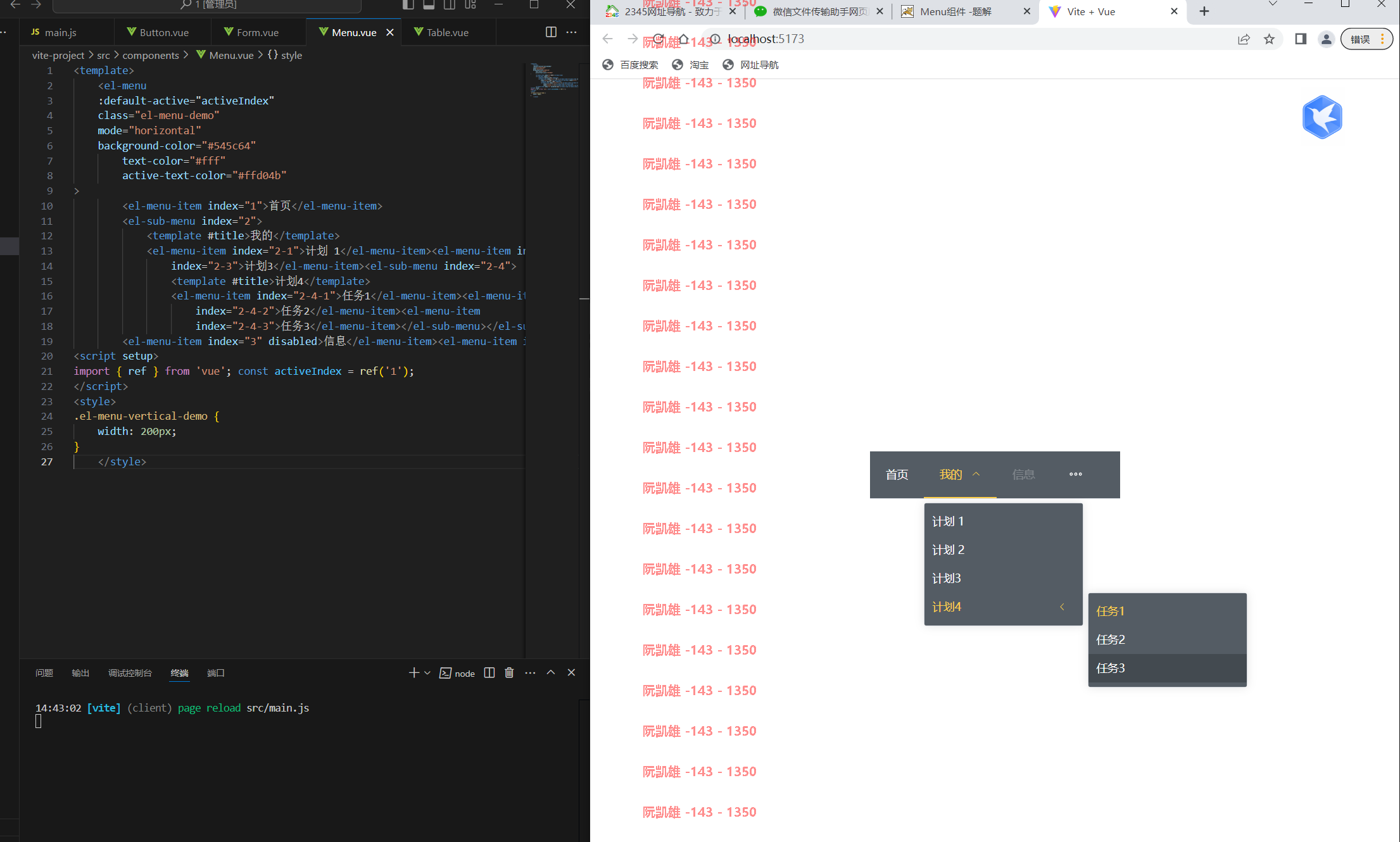Bookmark this page with star

[1269, 39]
